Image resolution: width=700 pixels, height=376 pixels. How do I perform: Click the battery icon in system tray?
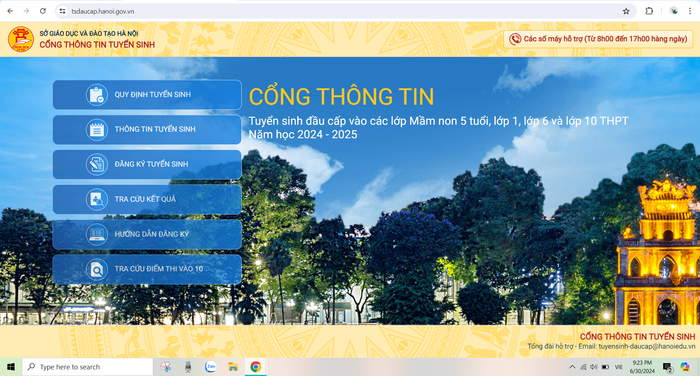605,367
